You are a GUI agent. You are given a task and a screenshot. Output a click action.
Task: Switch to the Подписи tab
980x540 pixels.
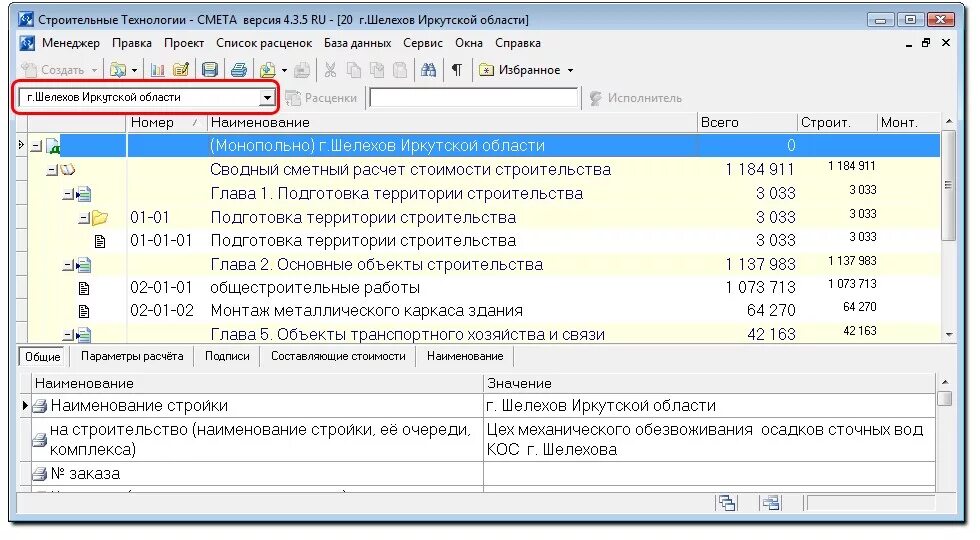227,356
